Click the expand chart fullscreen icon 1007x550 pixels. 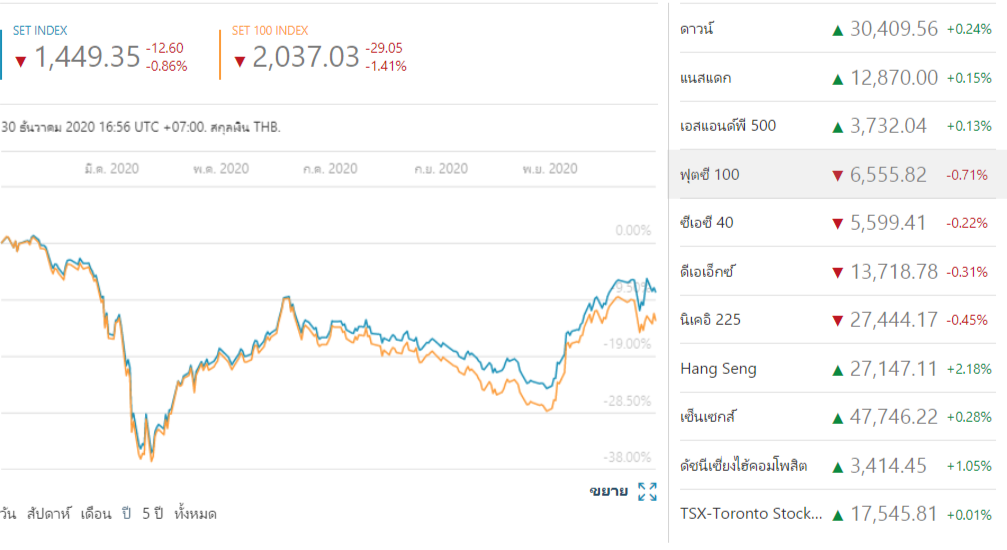(x=647, y=491)
